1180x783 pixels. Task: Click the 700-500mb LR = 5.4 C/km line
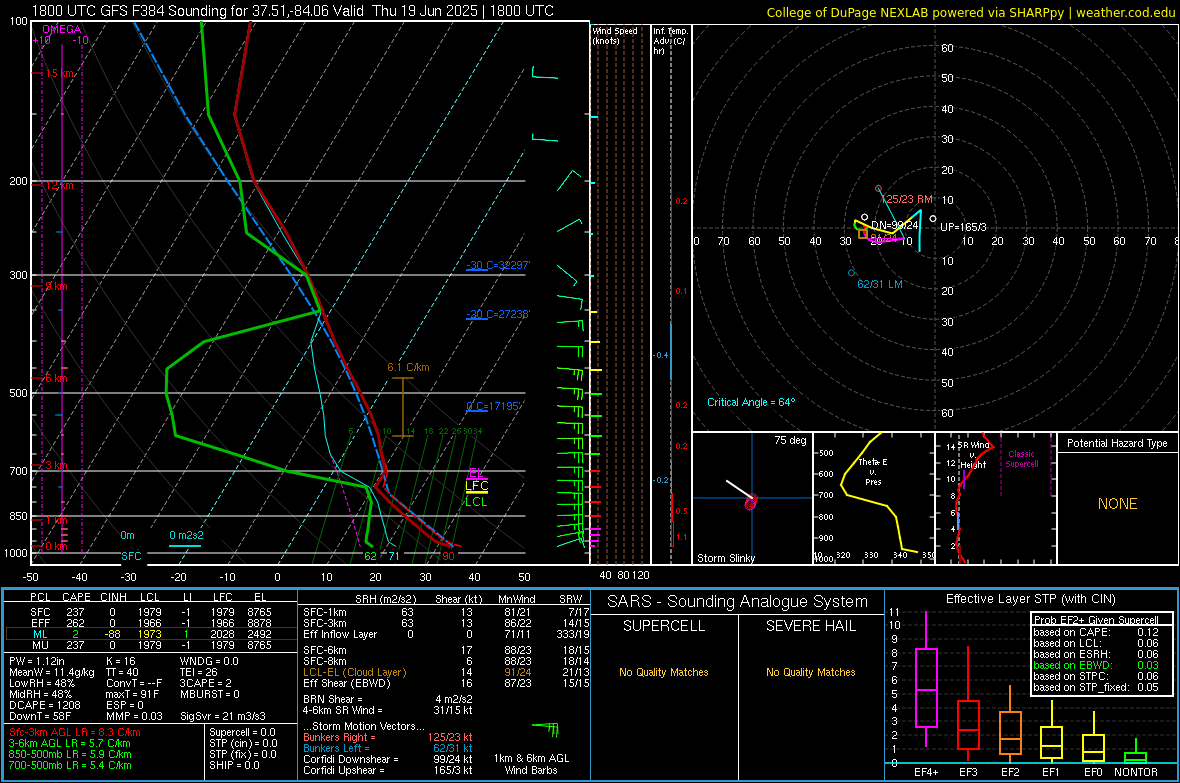(70, 765)
